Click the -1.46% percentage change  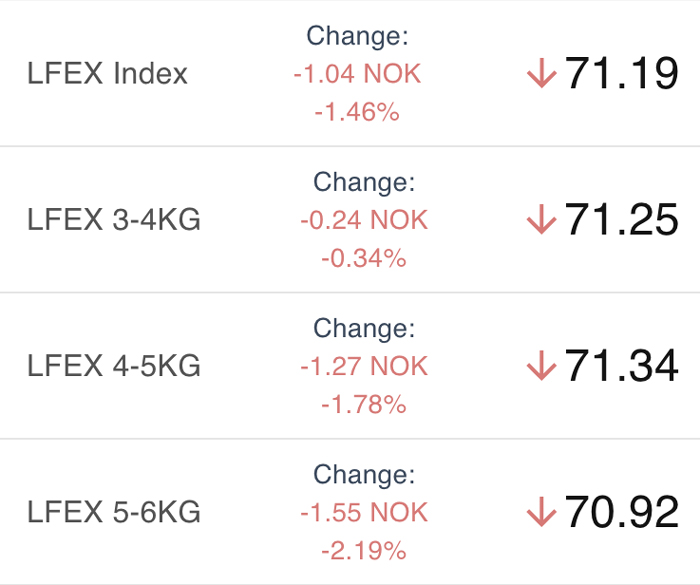(x=357, y=112)
